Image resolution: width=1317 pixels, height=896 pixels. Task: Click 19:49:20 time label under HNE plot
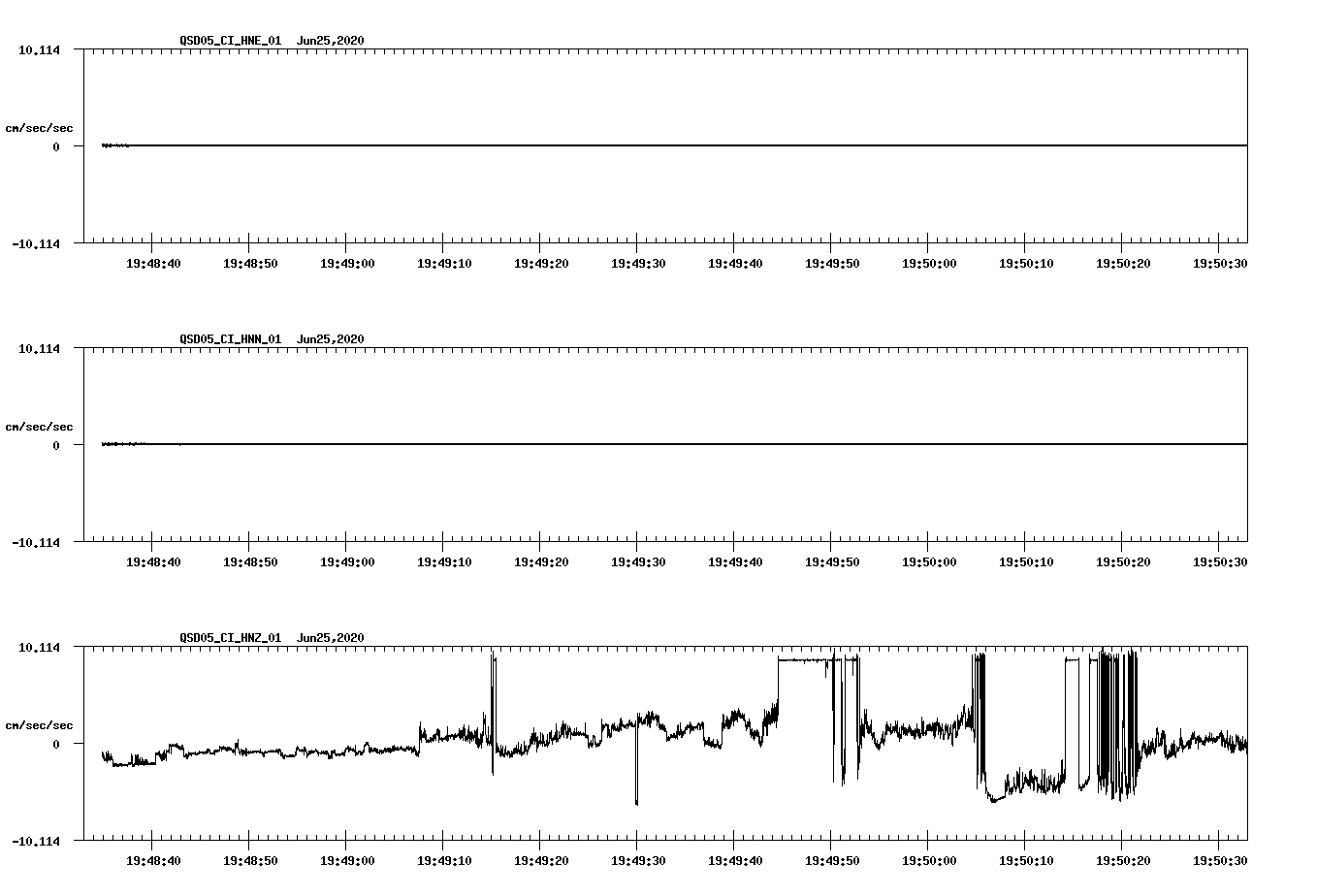pyautogui.click(x=541, y=263)
